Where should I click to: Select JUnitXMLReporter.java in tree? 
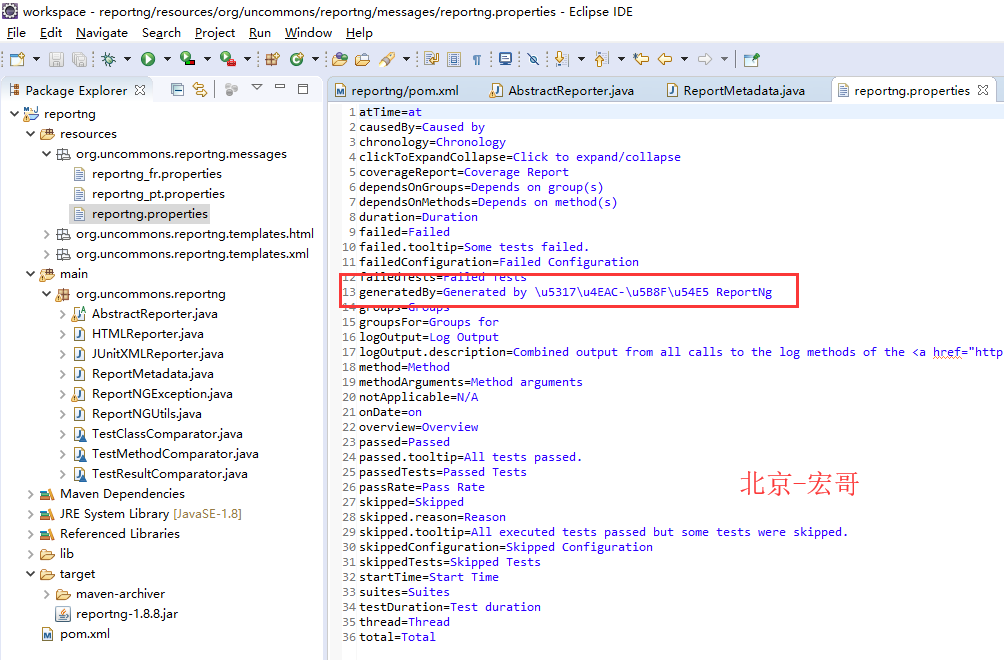[x=158, y=354]
